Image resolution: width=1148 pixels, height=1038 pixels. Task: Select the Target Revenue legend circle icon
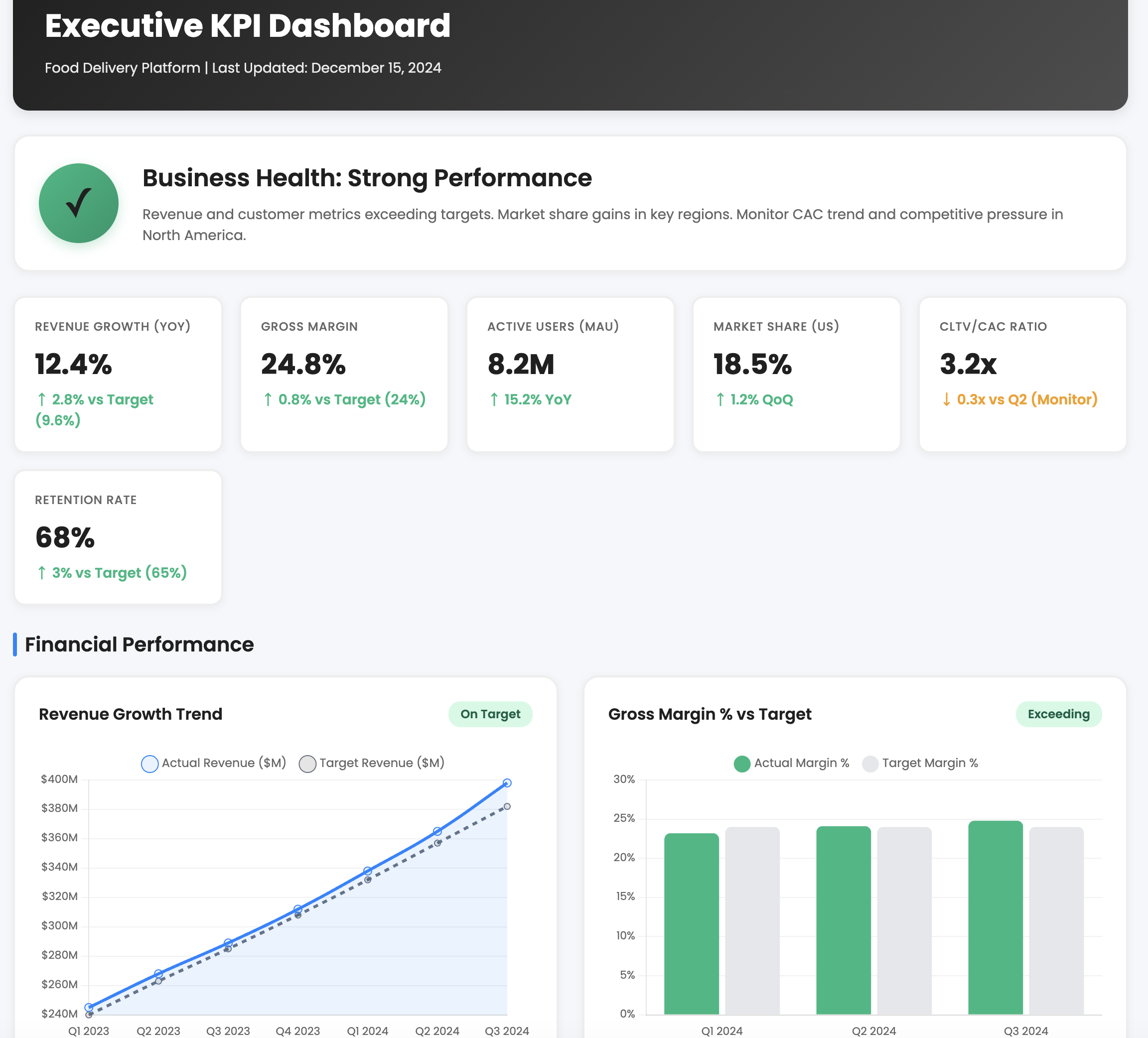(307, 763)
